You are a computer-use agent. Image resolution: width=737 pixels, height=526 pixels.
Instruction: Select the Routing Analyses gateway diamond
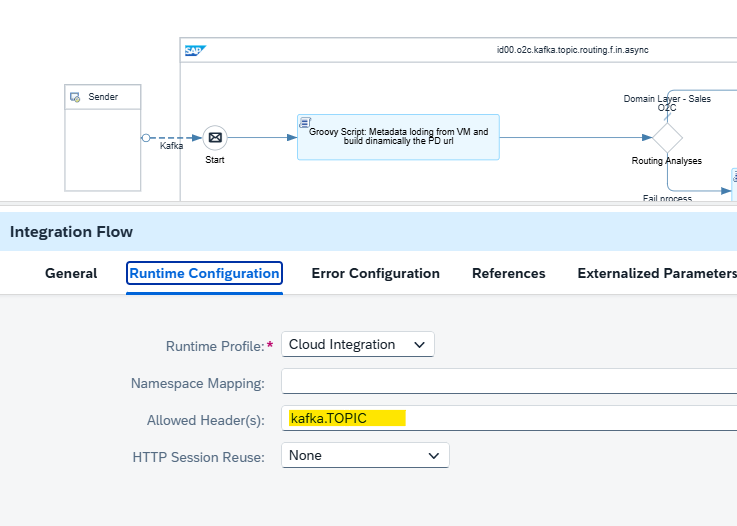click(x=667, y=138)
